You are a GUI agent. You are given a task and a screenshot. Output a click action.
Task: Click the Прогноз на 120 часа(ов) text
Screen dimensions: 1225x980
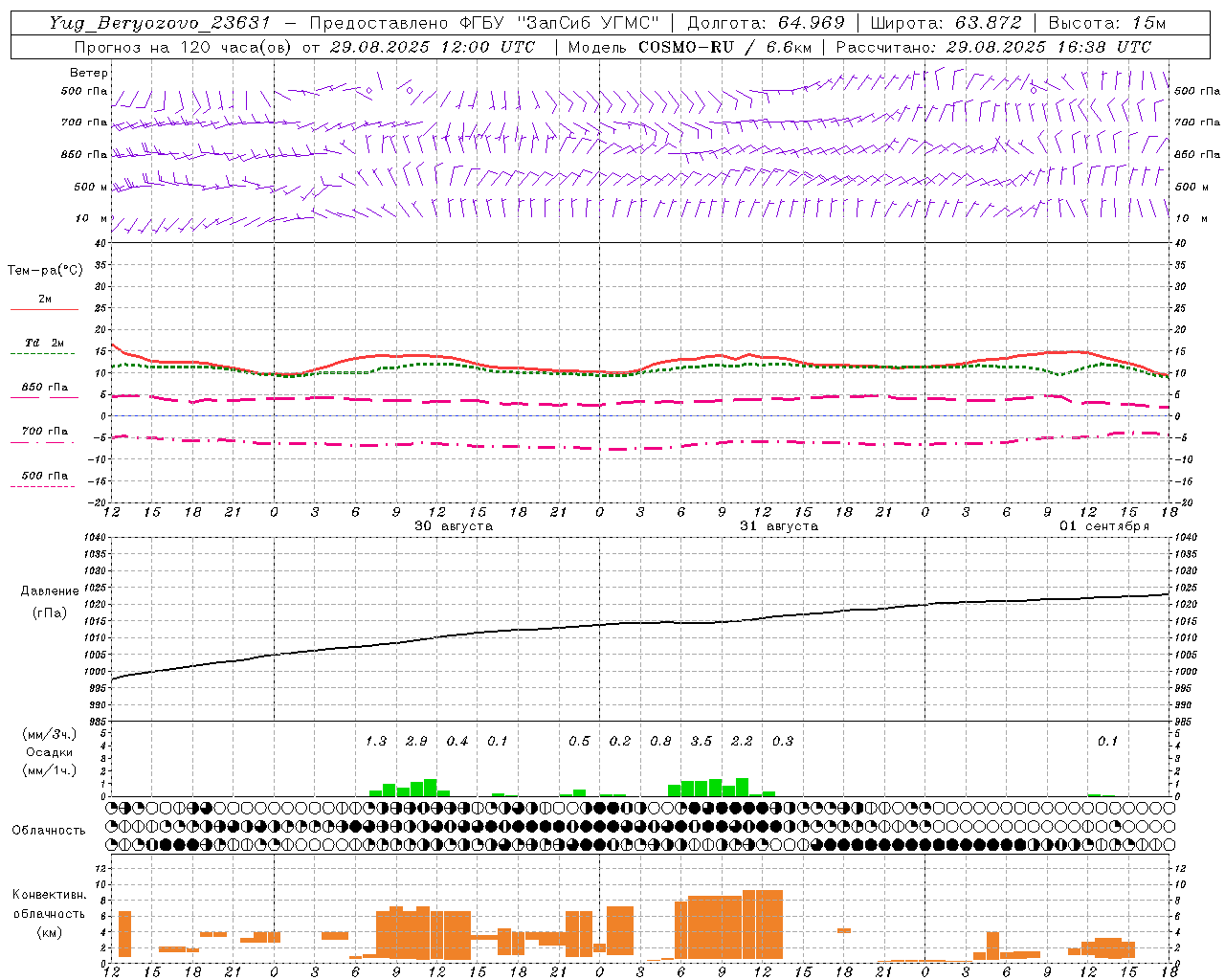[183, 47]
